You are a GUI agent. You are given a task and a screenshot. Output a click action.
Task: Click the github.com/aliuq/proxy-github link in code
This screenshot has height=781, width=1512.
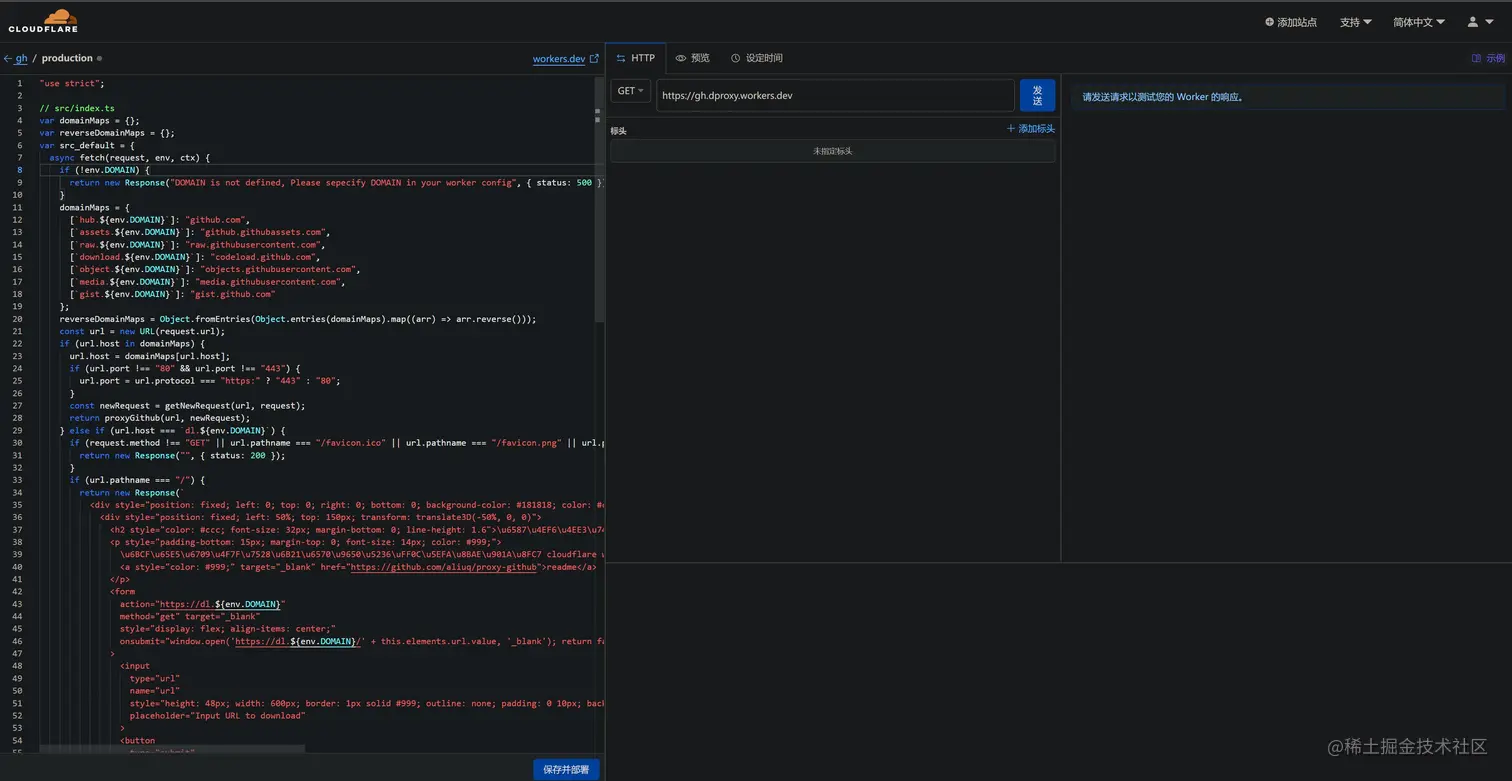[444, 567]
